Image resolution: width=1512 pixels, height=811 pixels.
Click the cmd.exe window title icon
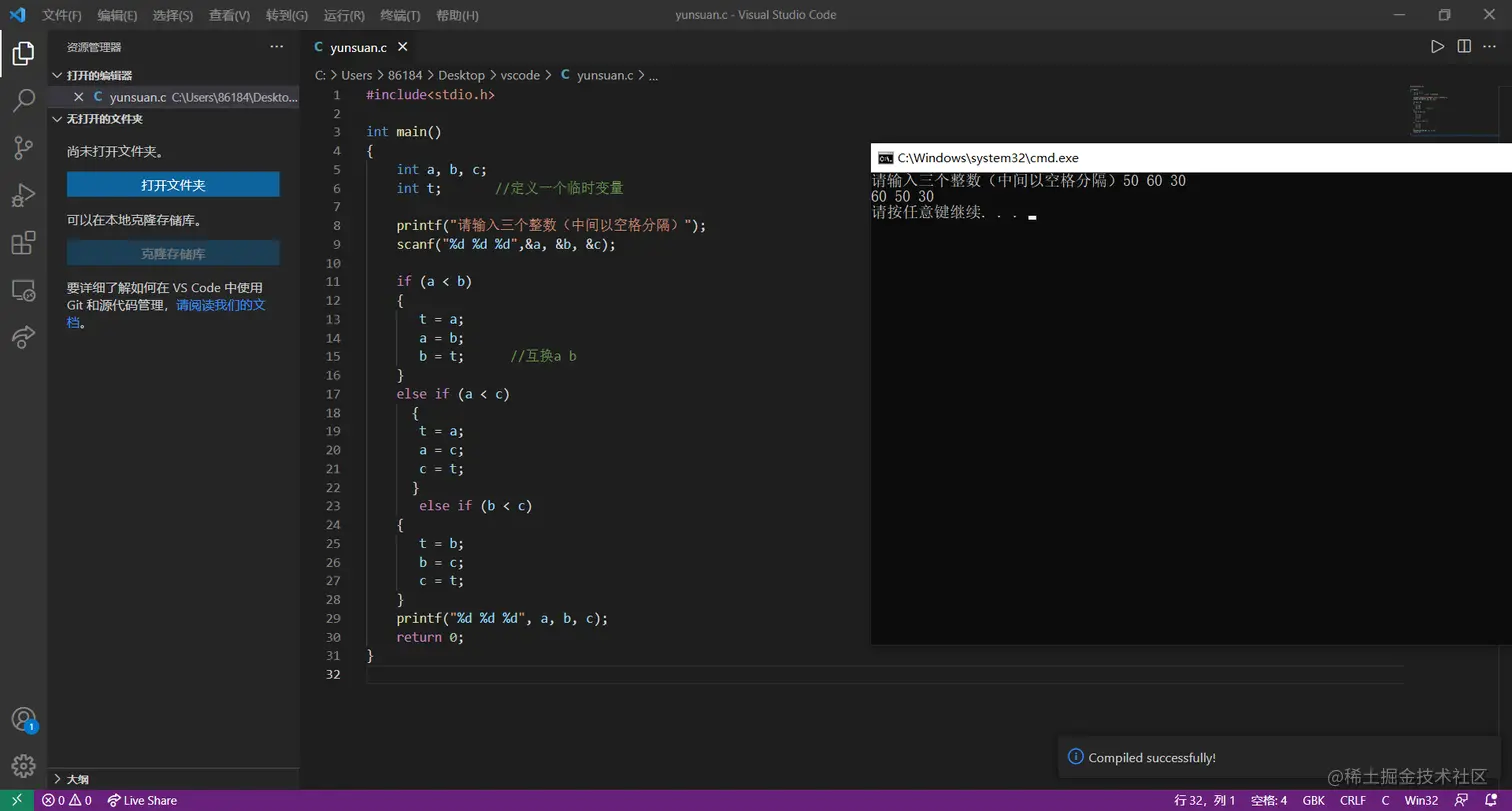tap(885, 158)
